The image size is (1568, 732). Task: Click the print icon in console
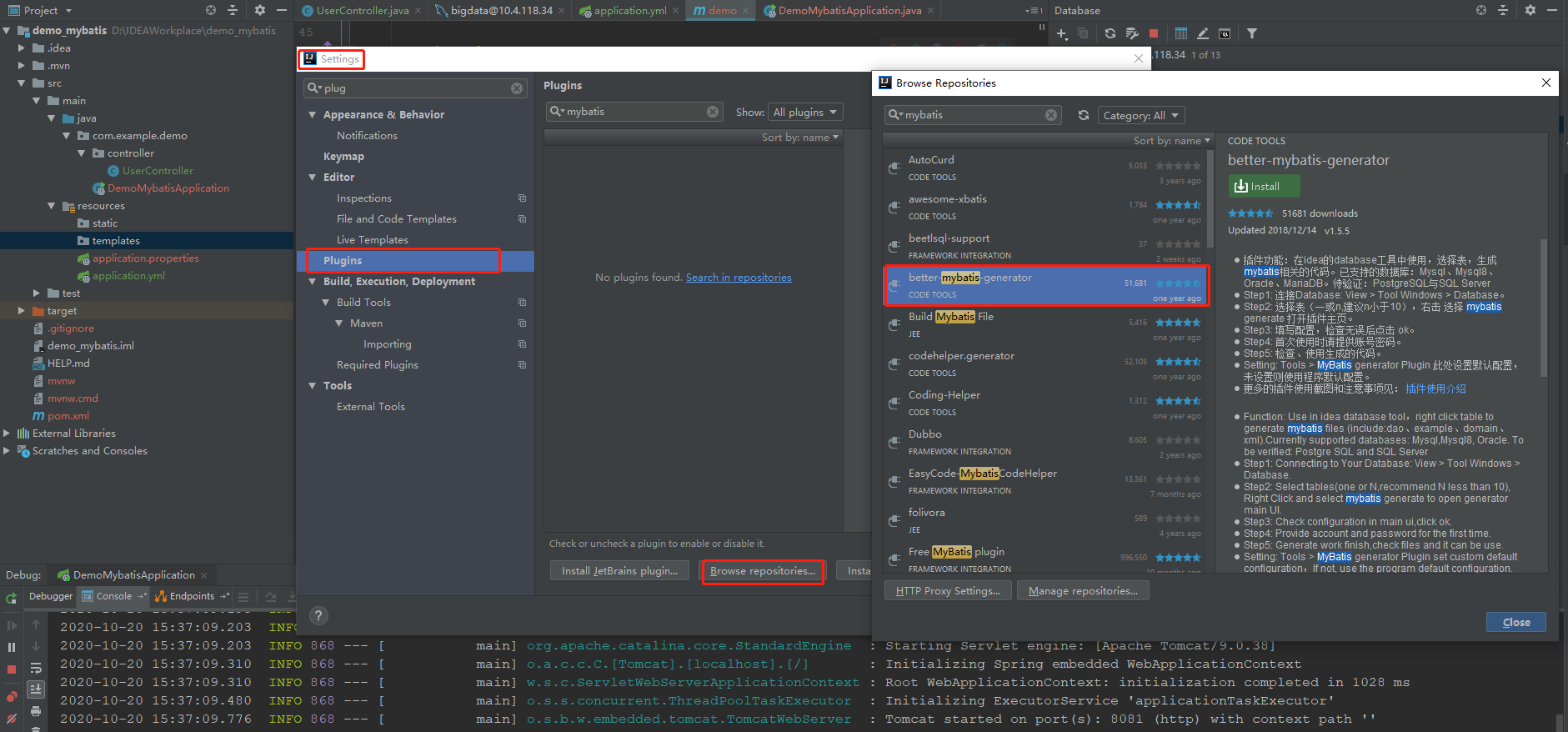[36, 711]
